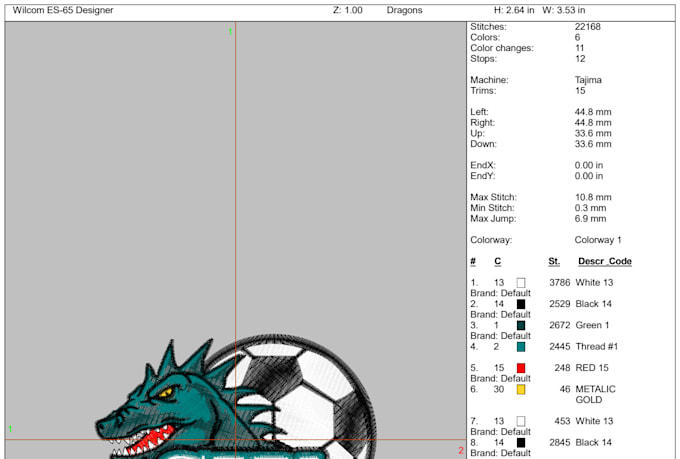
Task: Click the RED 15 thread description
Action: coord(592,368)
